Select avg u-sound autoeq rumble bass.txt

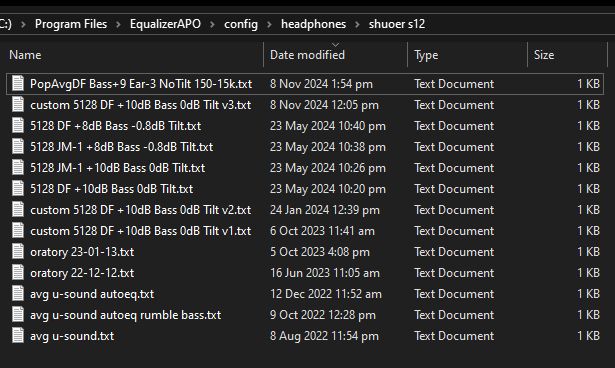coord(126,315)
